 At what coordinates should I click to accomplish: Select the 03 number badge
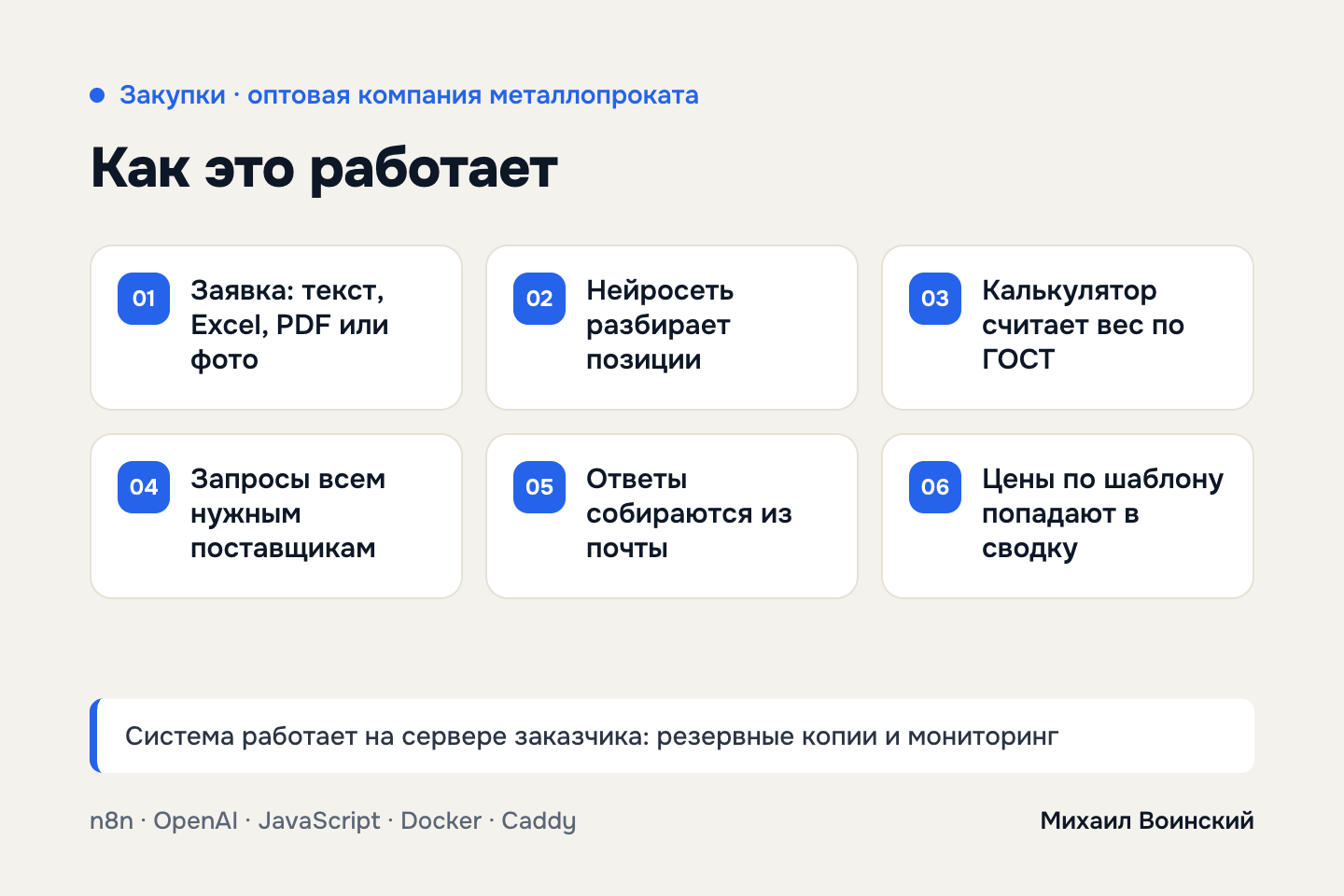tap(935, 299)
